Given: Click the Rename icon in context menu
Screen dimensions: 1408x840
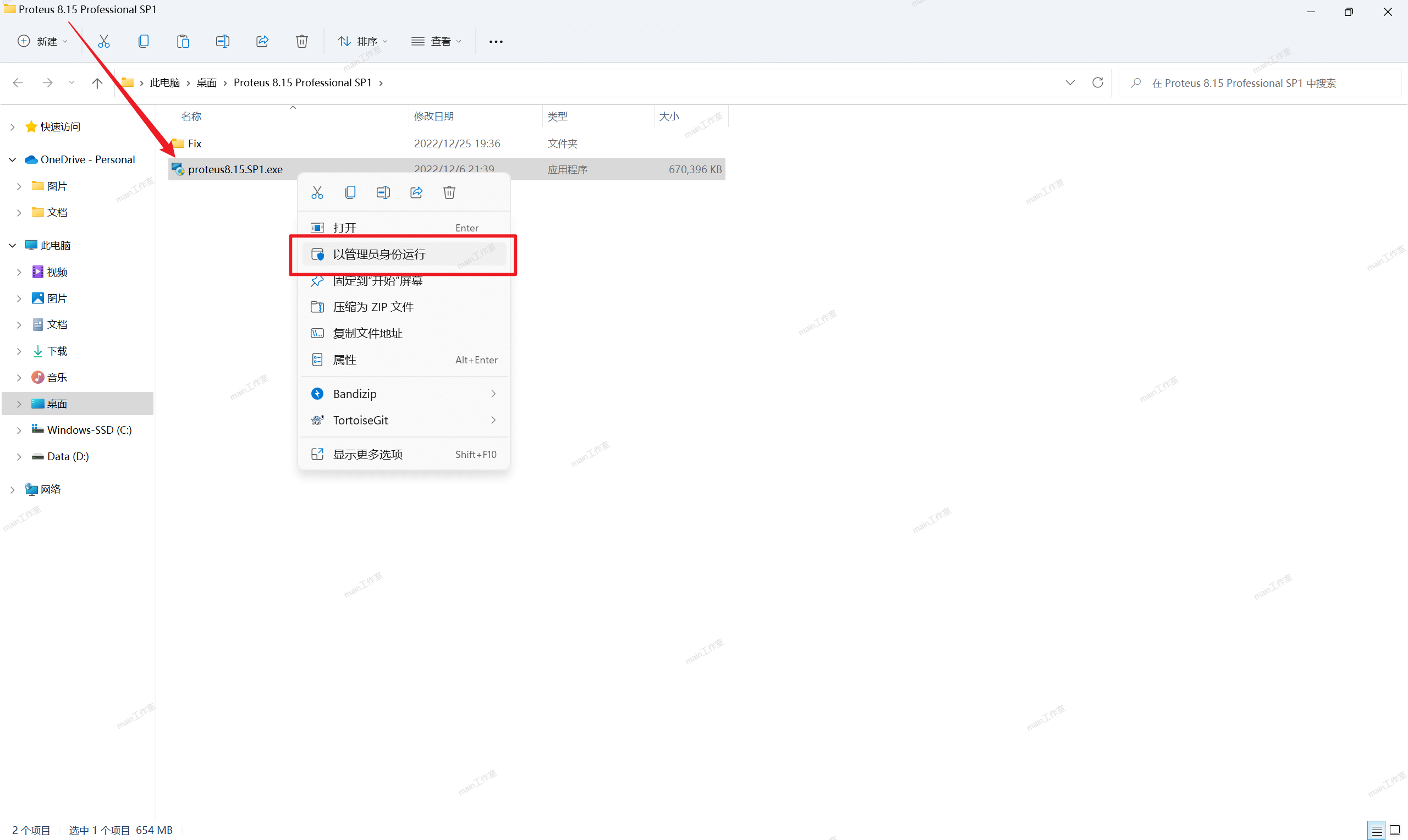Looking at the screenshot, I should pyautogui.click(x=383, y=192).
